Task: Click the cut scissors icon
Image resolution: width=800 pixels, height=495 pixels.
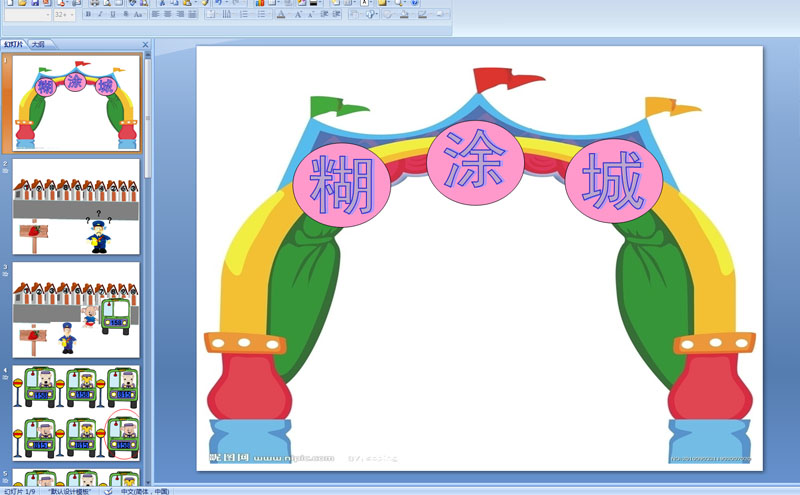Action: (162, 3)
